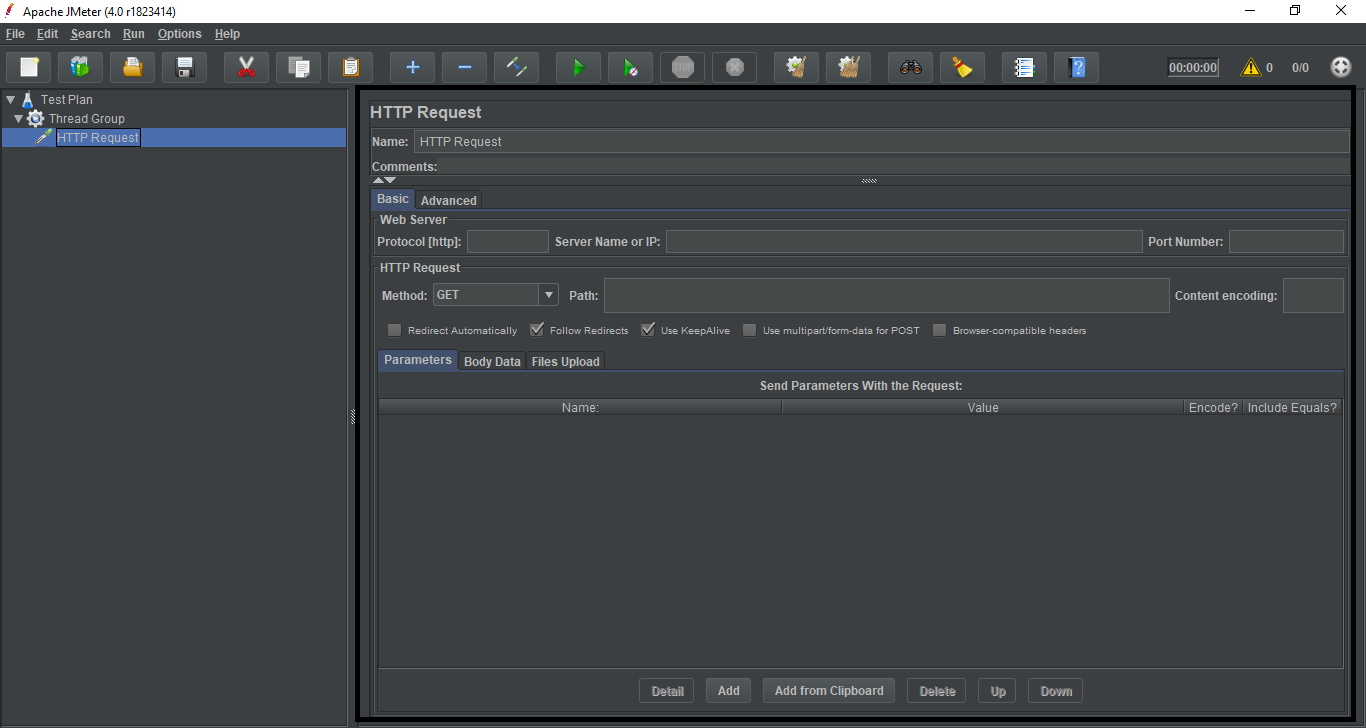Uncheck the Follow Redirects checkbox
This screenshot has width=1366, height=728.
click(x=537, y=330)
